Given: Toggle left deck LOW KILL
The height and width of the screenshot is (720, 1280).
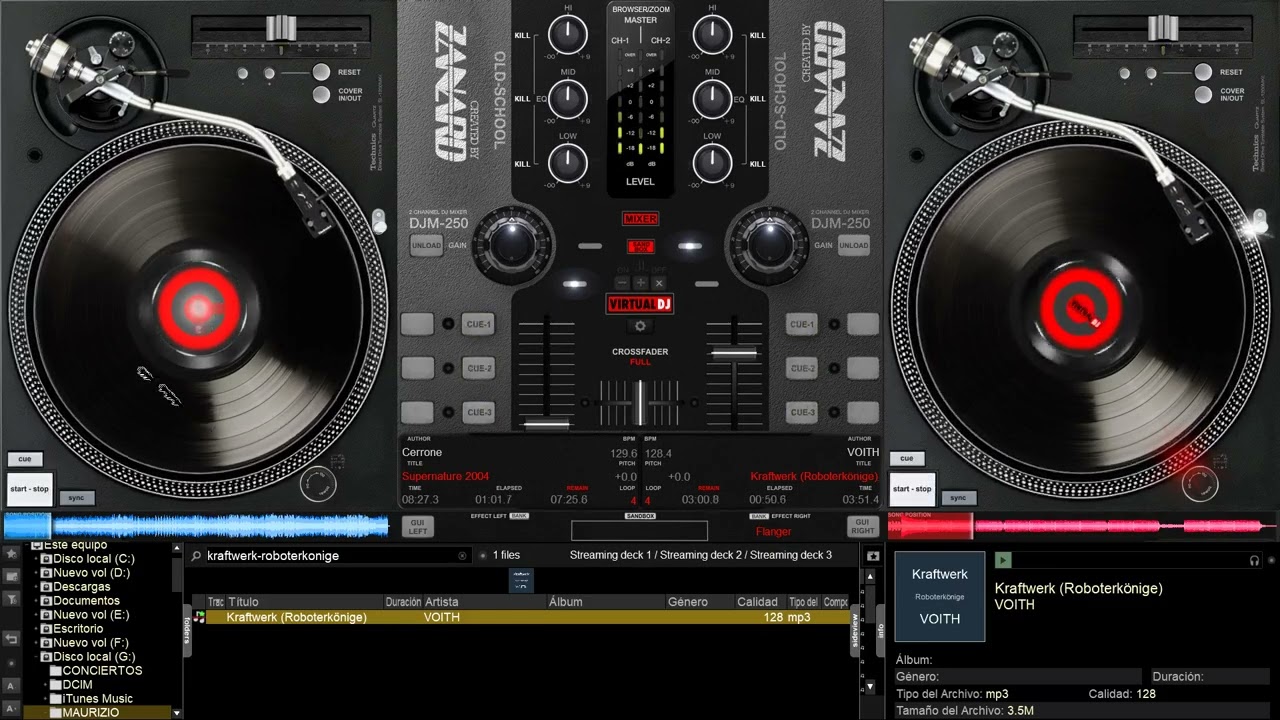Looking at the screenshot, I should [522, 164].
